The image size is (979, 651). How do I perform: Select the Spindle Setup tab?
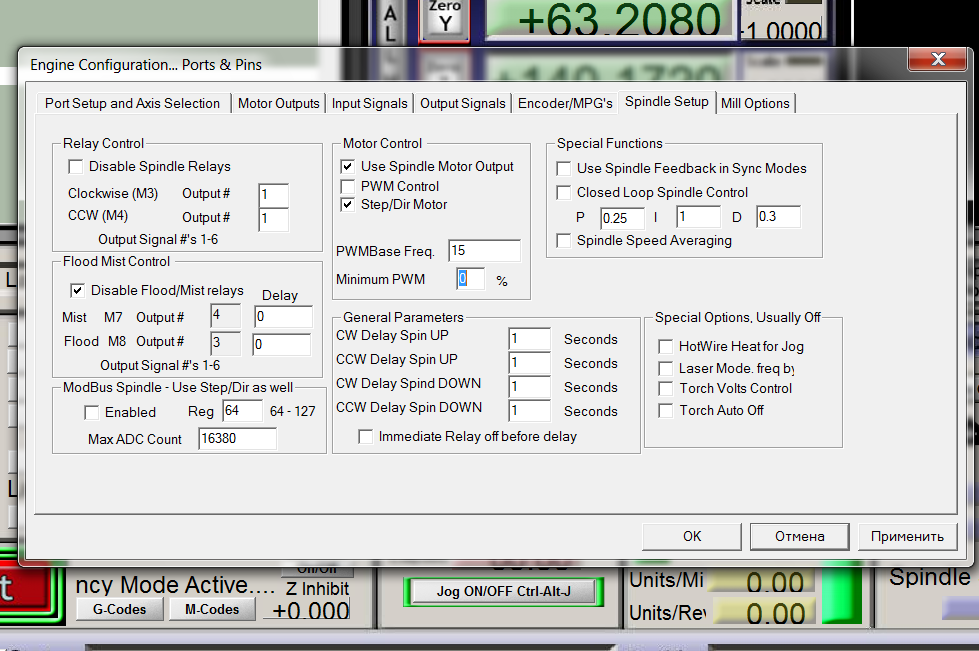(666, 102)
